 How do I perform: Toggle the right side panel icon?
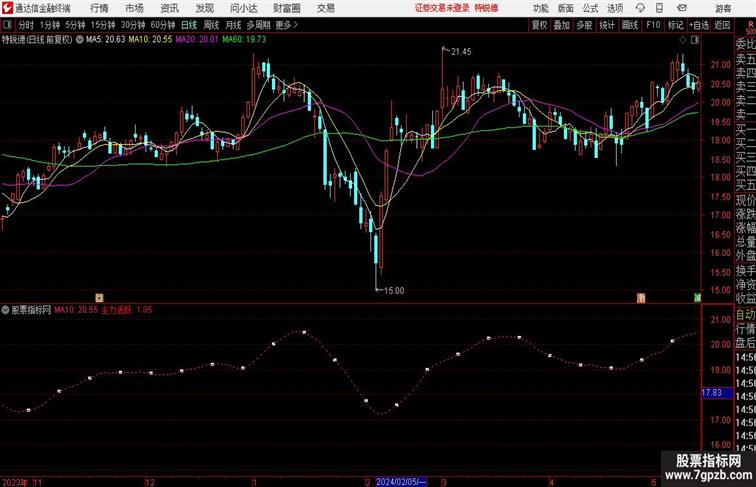tap(695, 40)
